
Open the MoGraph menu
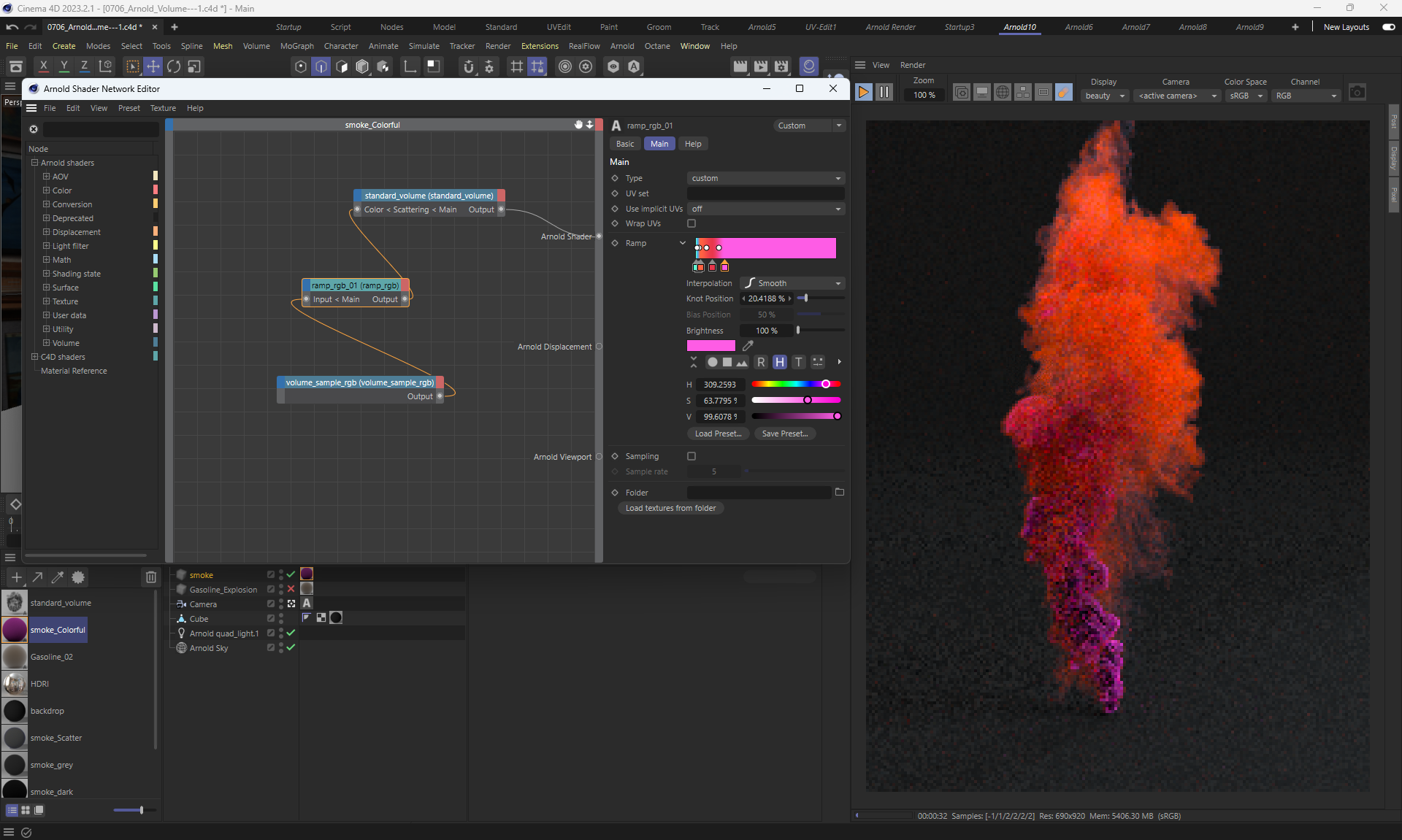[x=296, y=46]
